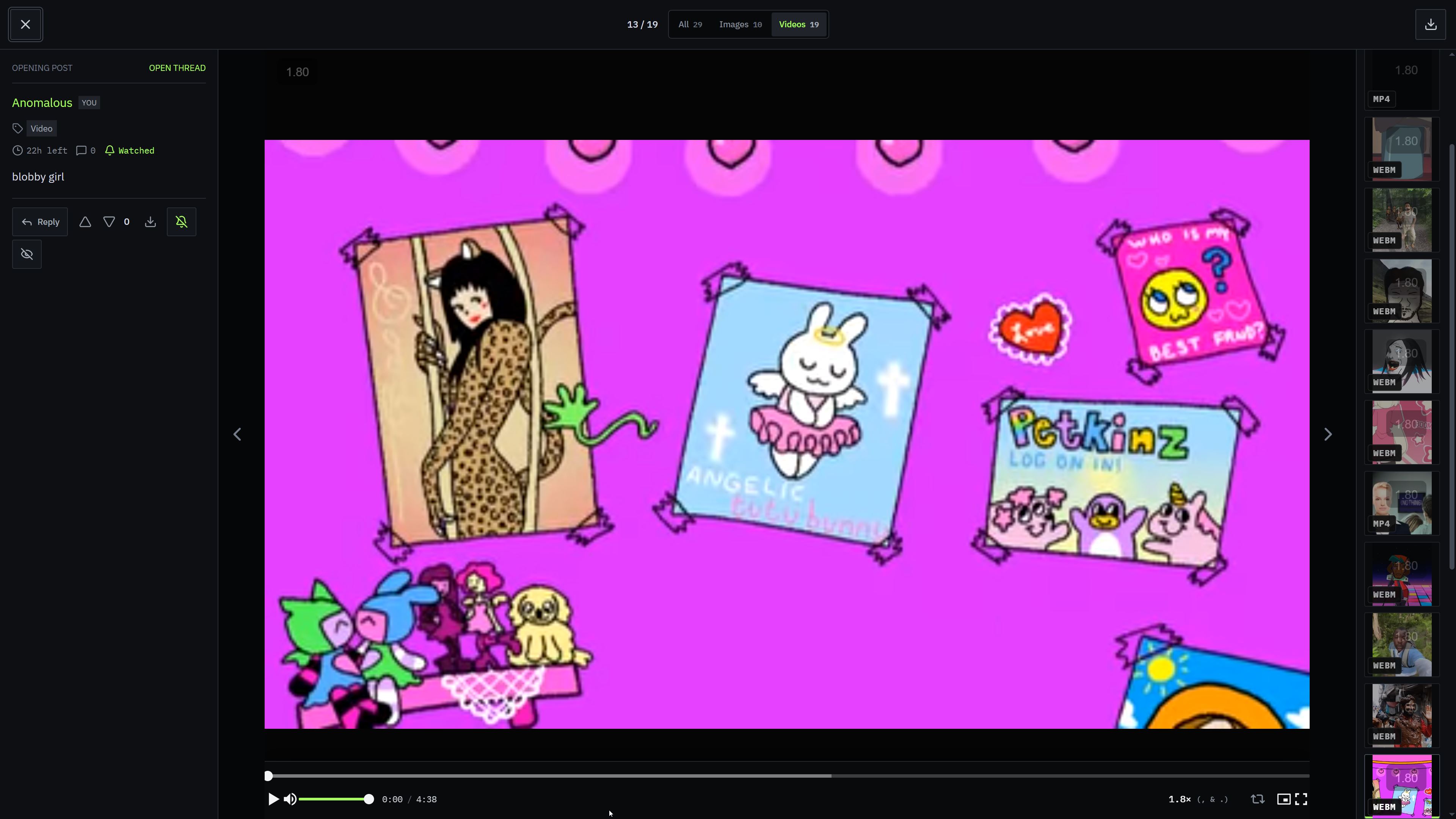Screen dimensions: 1456x819
Task: Play the video
Action: (273, 799)
